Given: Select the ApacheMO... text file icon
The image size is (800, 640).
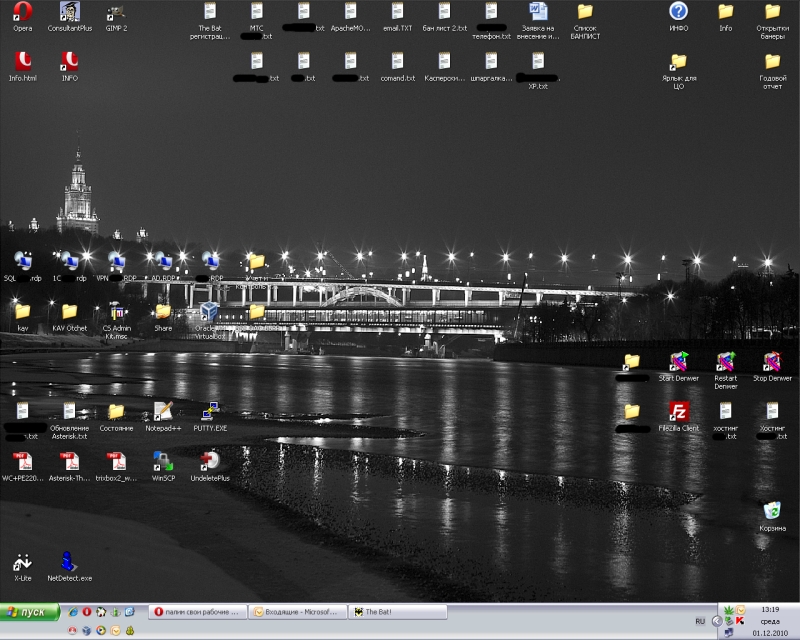Looking at the screenshot, I should pyautogui.click(x=351, y=12).
